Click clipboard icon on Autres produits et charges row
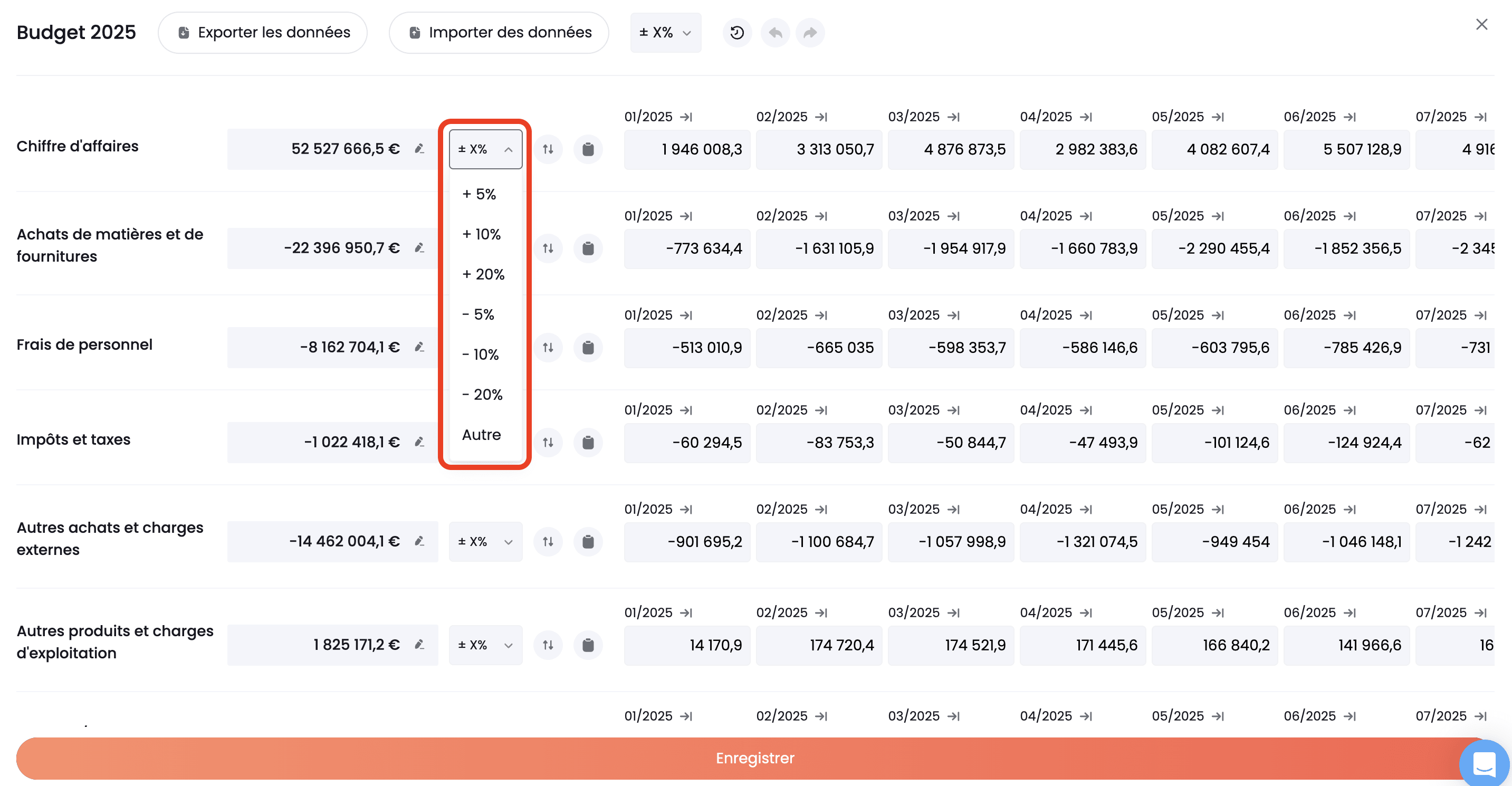 tap(588, 645)
